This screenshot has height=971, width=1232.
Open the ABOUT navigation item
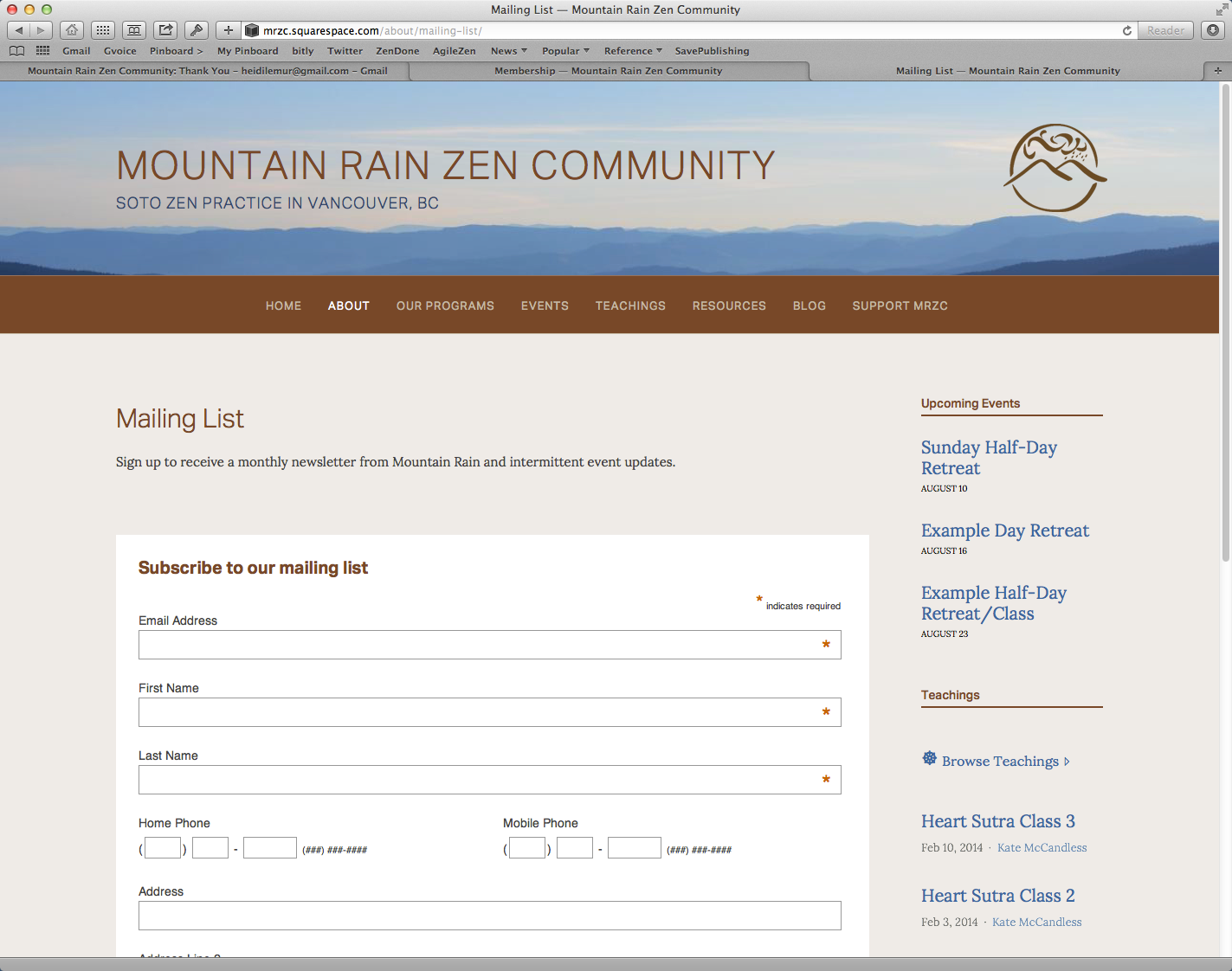[349, 305]
